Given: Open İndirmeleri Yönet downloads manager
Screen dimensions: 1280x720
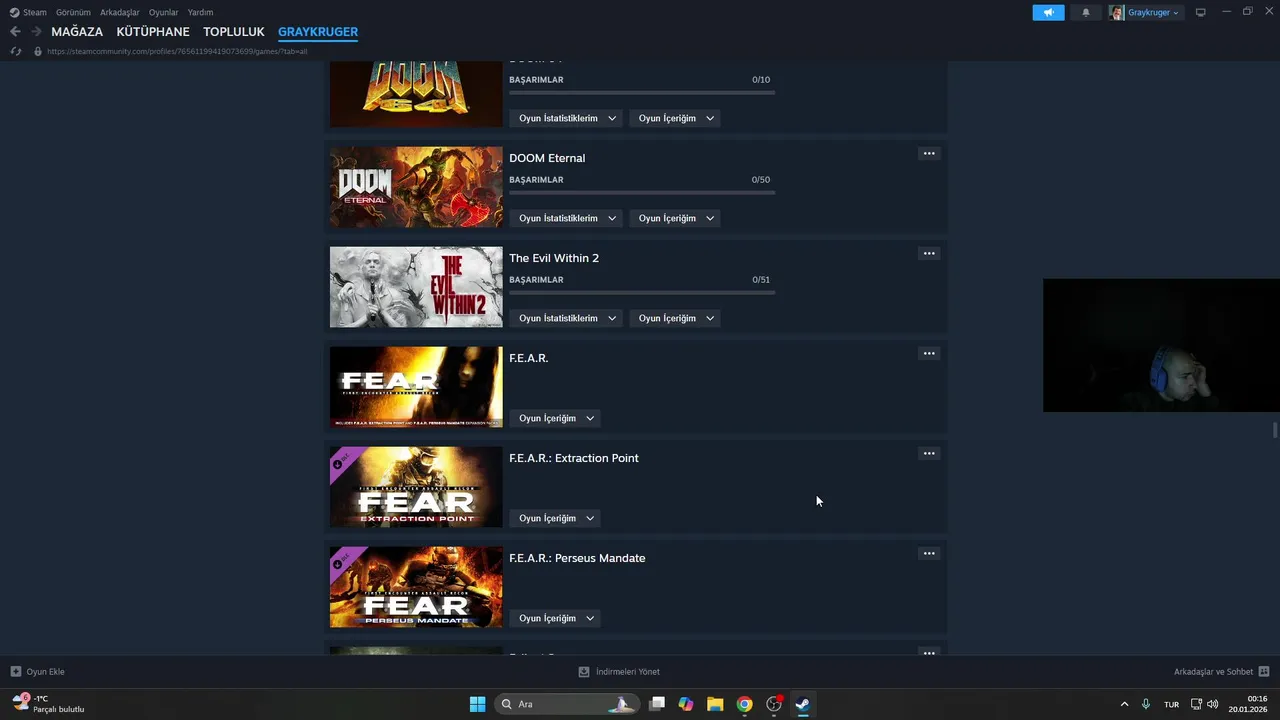Looking at the screenshot, I should (x=619, y=672).
